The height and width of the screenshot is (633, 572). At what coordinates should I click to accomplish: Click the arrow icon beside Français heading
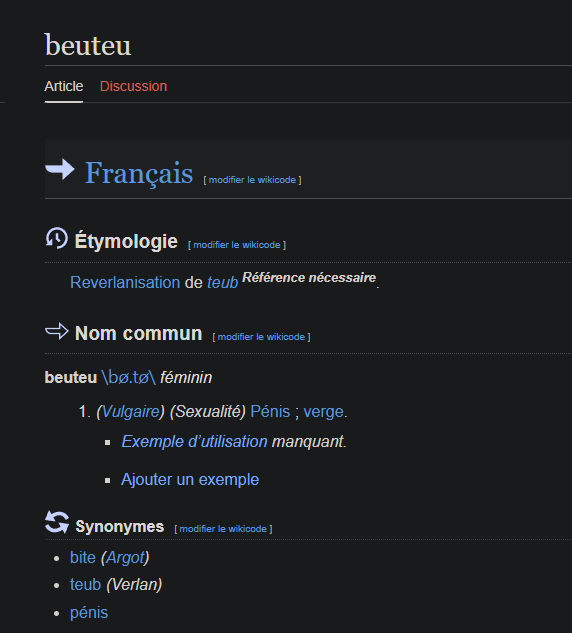coord(60,169)
